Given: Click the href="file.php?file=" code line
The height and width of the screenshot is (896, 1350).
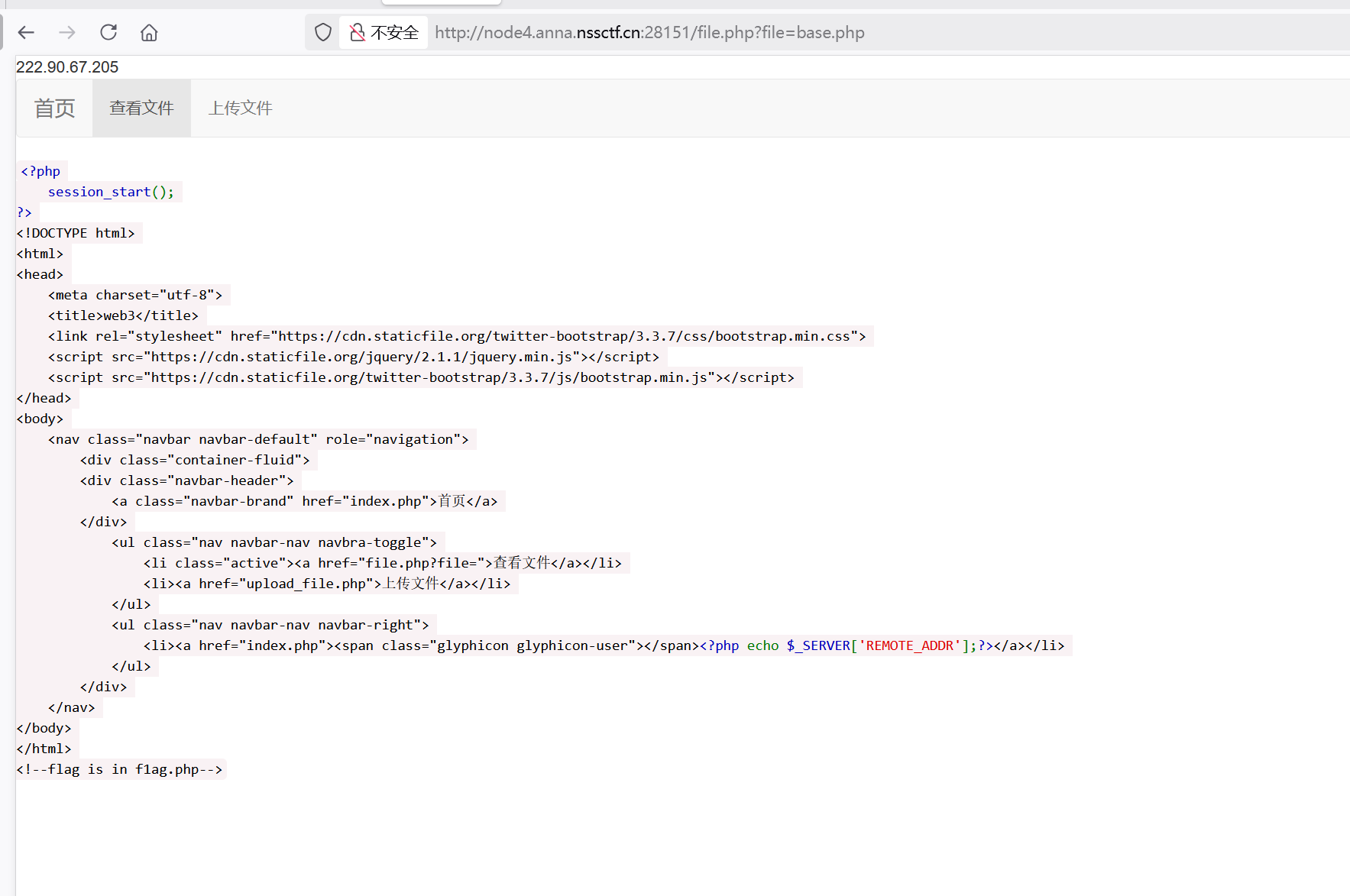Looking at the screenshot, I should click(x=383, y=563).
